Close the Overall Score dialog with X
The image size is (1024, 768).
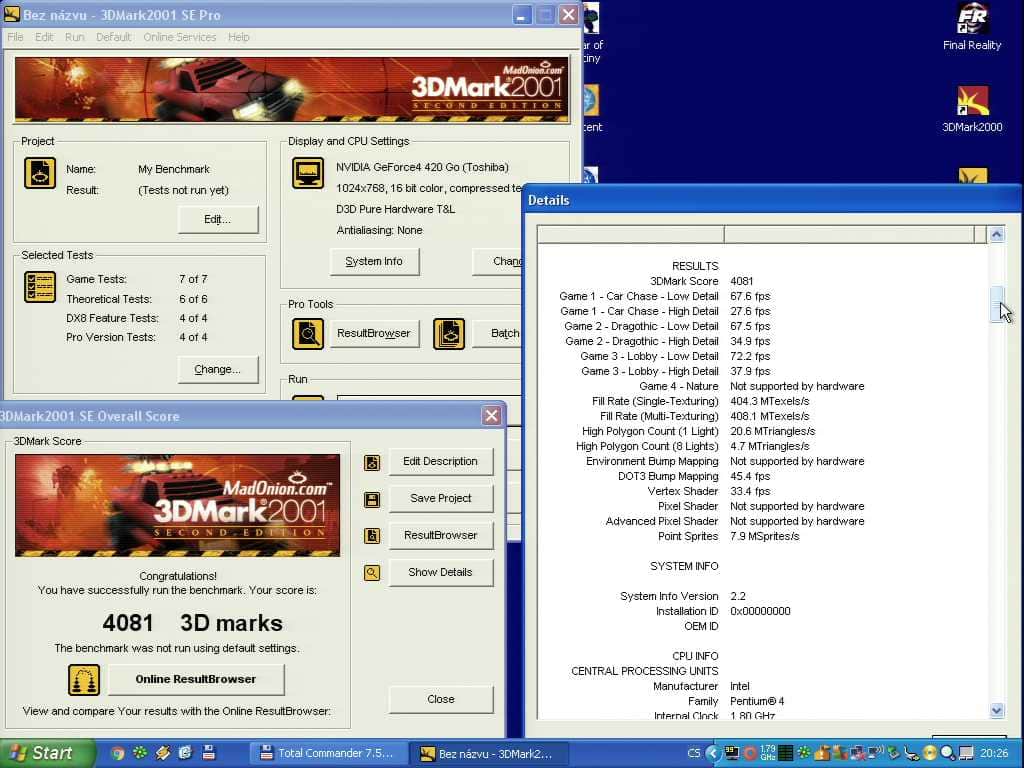point(492,415)
